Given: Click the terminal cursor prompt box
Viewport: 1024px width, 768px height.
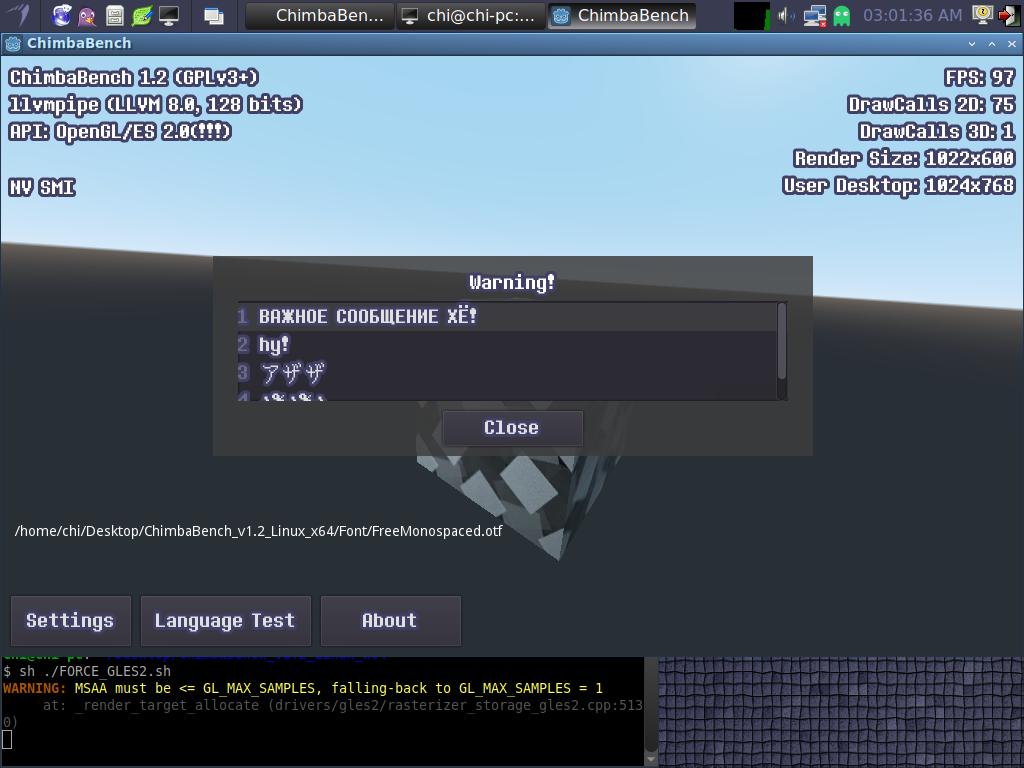Looking at the screenshot, I should click(x=7, y=740).
